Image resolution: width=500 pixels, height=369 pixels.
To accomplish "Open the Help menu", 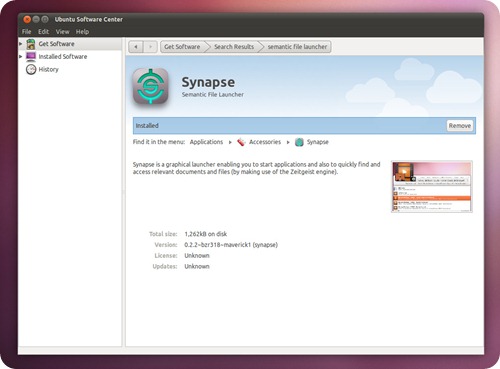I will click(82, 32).
